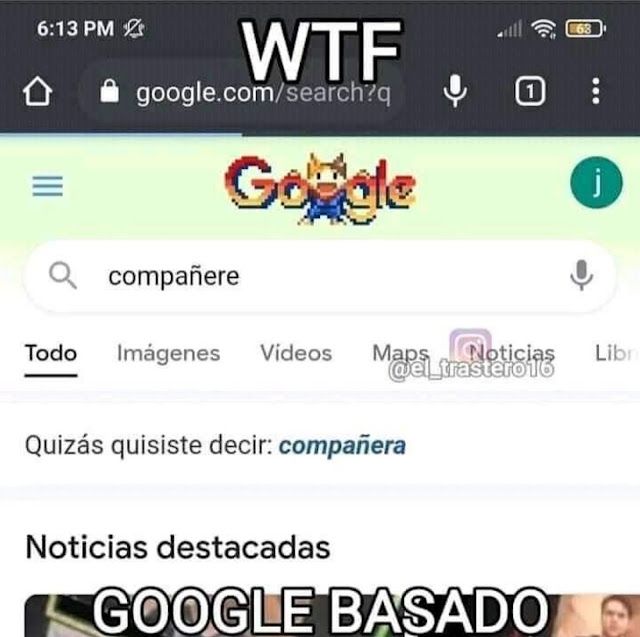Tap the search field containing "compañere"

[320, 276]
